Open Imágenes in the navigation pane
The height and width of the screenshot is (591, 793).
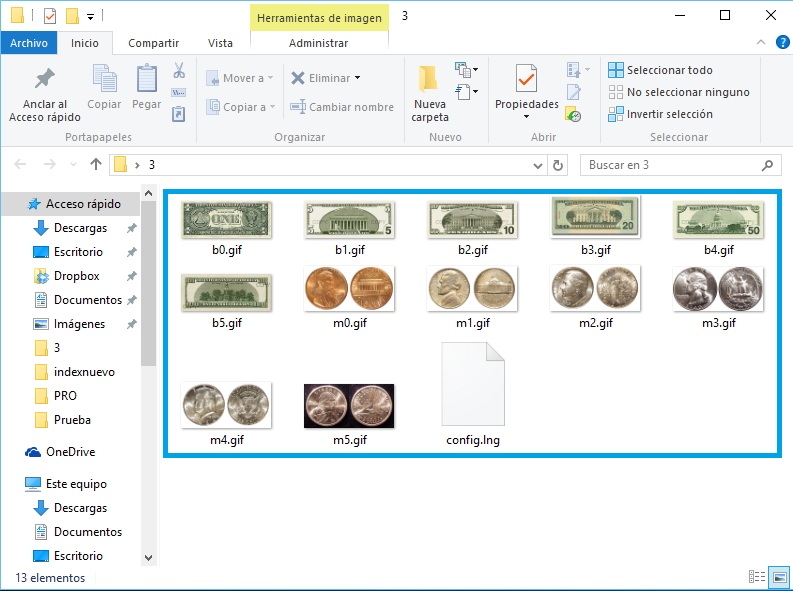click(x=79, y=324)
